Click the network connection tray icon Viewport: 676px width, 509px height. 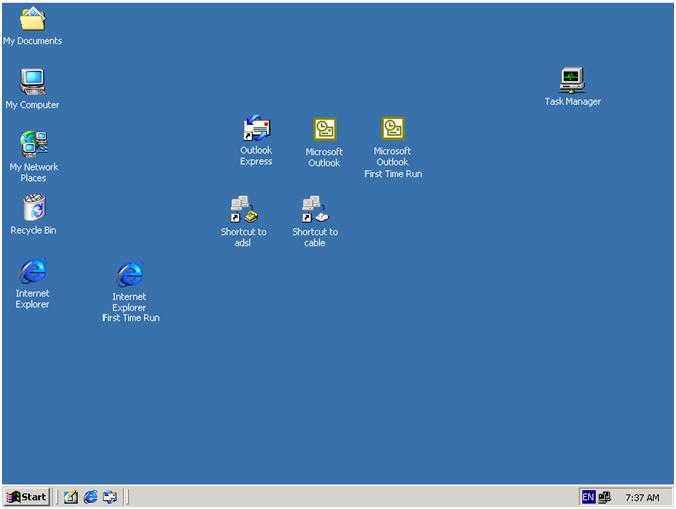pyautogui.click(x=604, y=497)
